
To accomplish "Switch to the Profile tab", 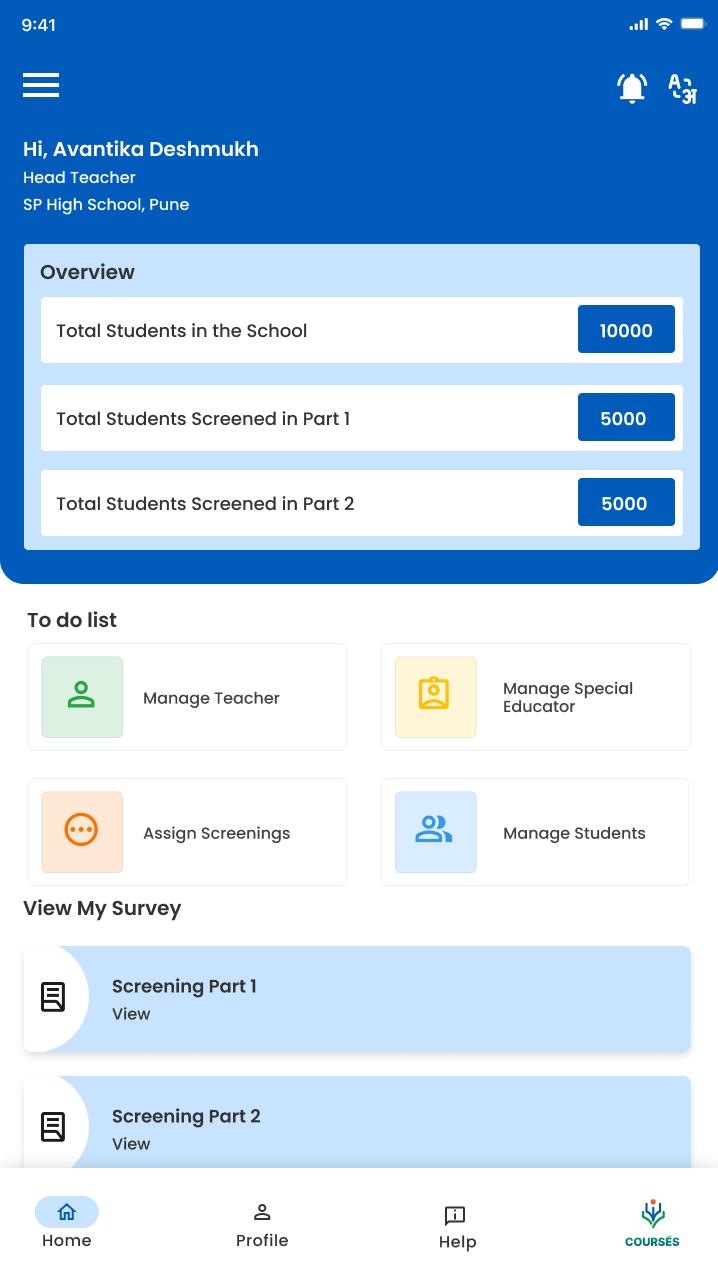I will (x=262, y=1223).
